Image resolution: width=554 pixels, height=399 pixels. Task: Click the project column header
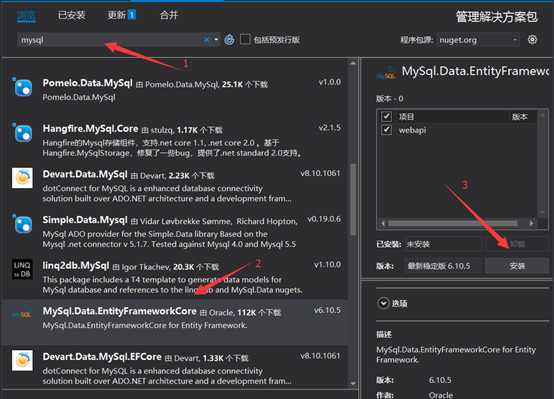click(406, 117)
